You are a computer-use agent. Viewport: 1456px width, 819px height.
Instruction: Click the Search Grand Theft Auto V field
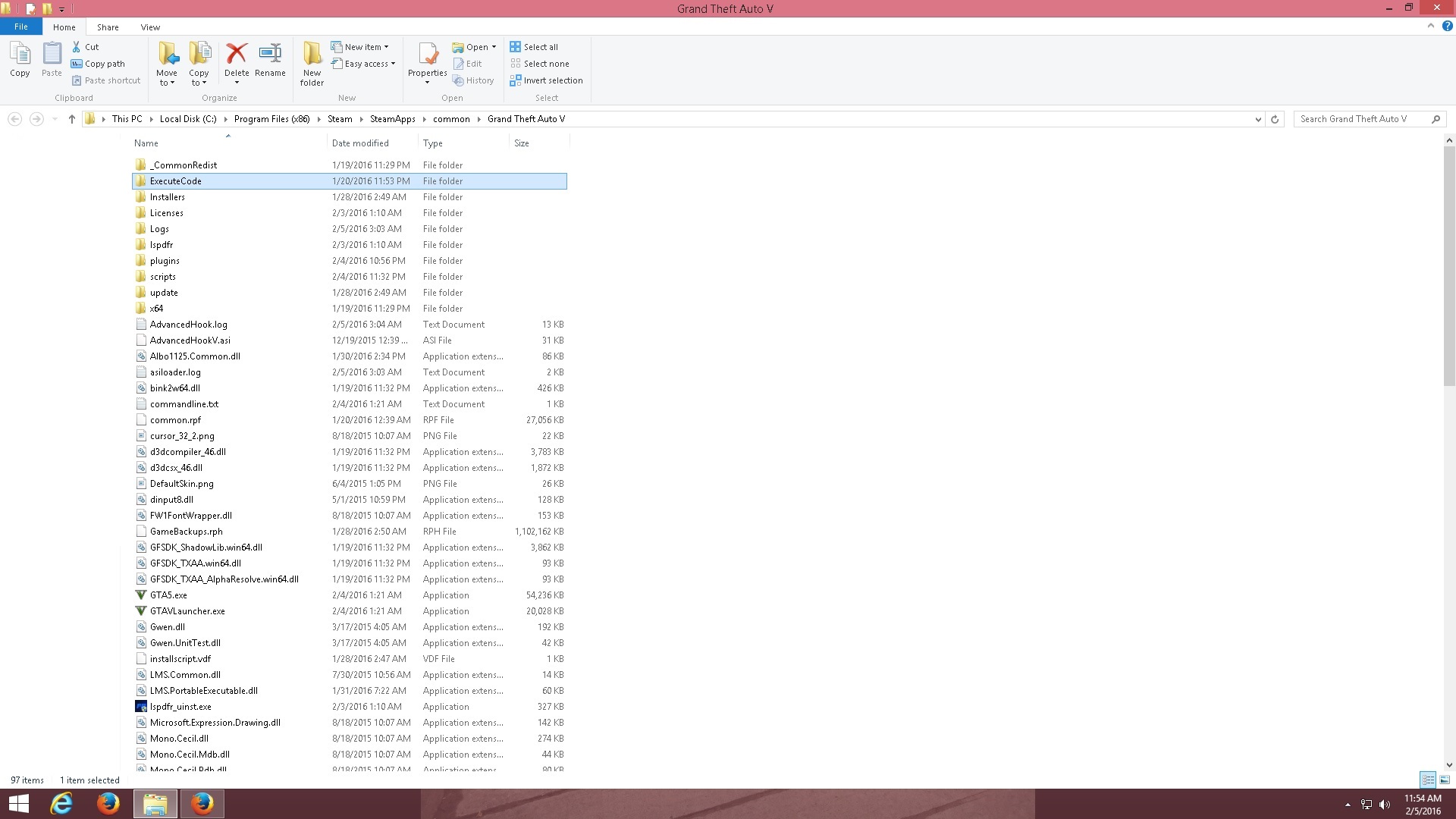pos(1361,119)
